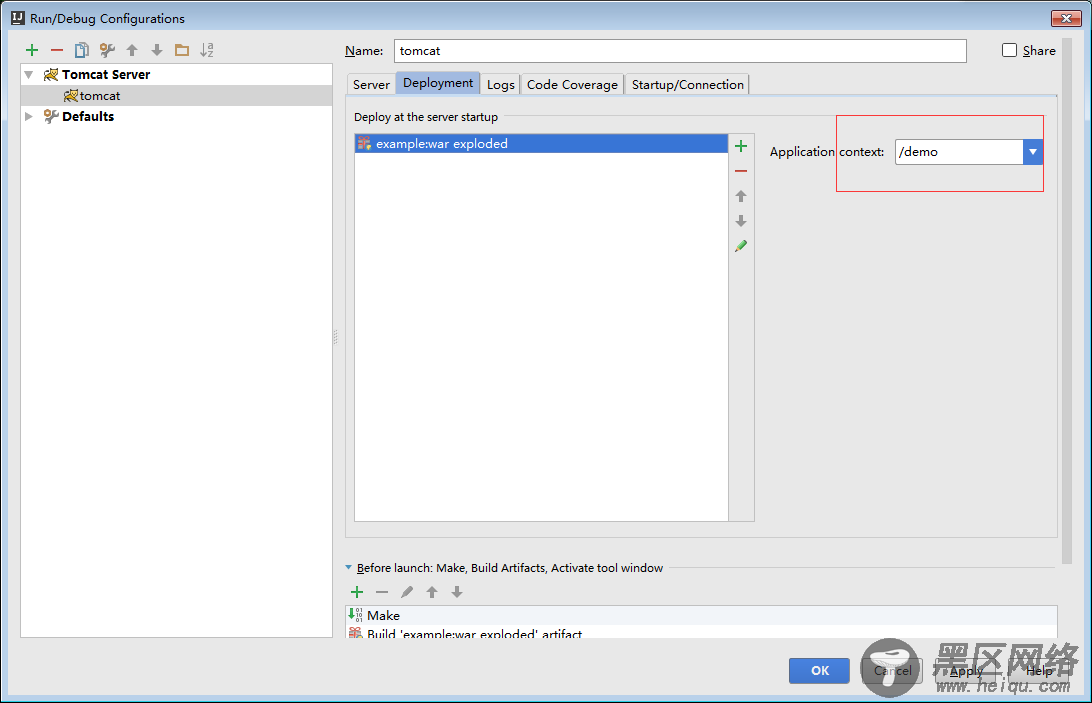Edit the Before launch task with the pencil icon
Screen dimensions: 1092x703
click(x=407, y=592)
